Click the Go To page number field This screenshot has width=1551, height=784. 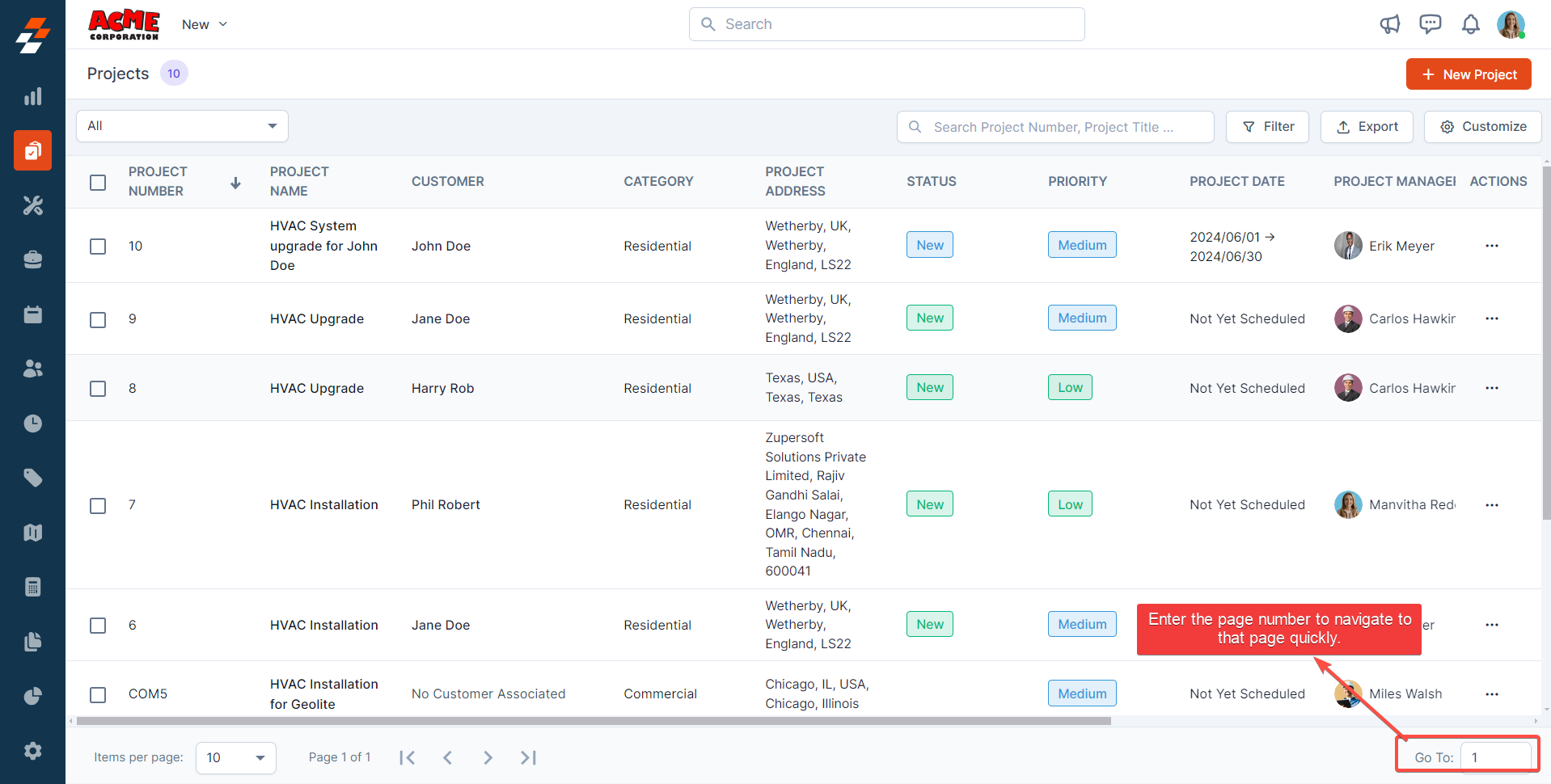click(x=1495, y=757)
